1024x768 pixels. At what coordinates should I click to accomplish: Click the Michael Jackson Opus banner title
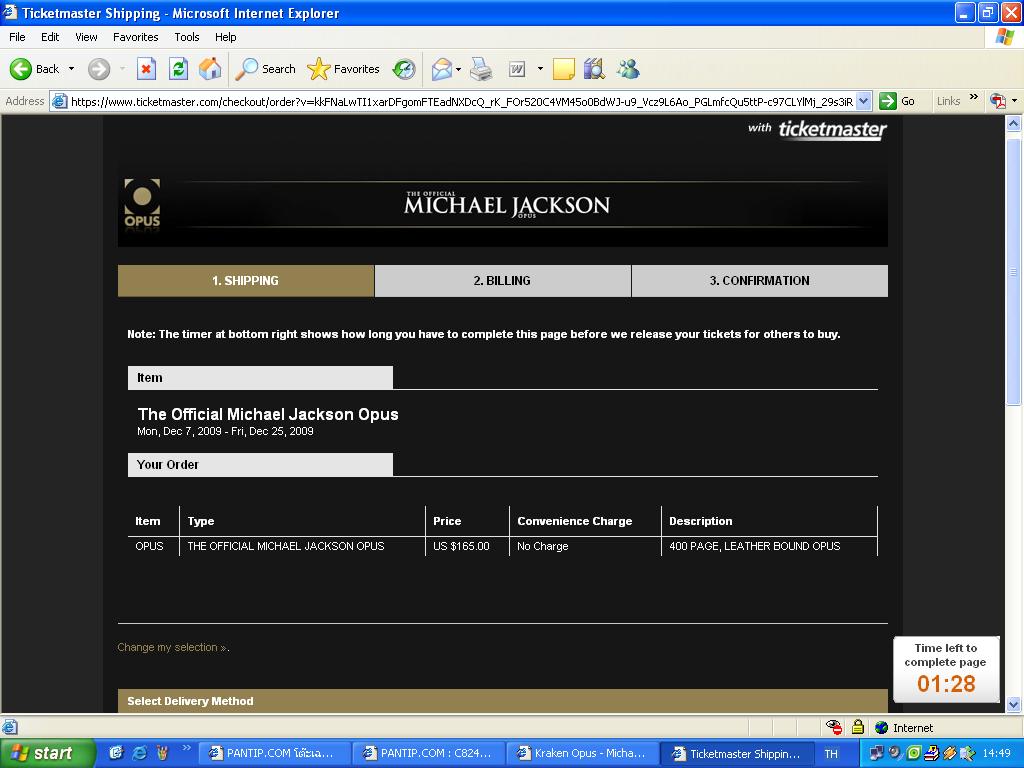(507, 204)
